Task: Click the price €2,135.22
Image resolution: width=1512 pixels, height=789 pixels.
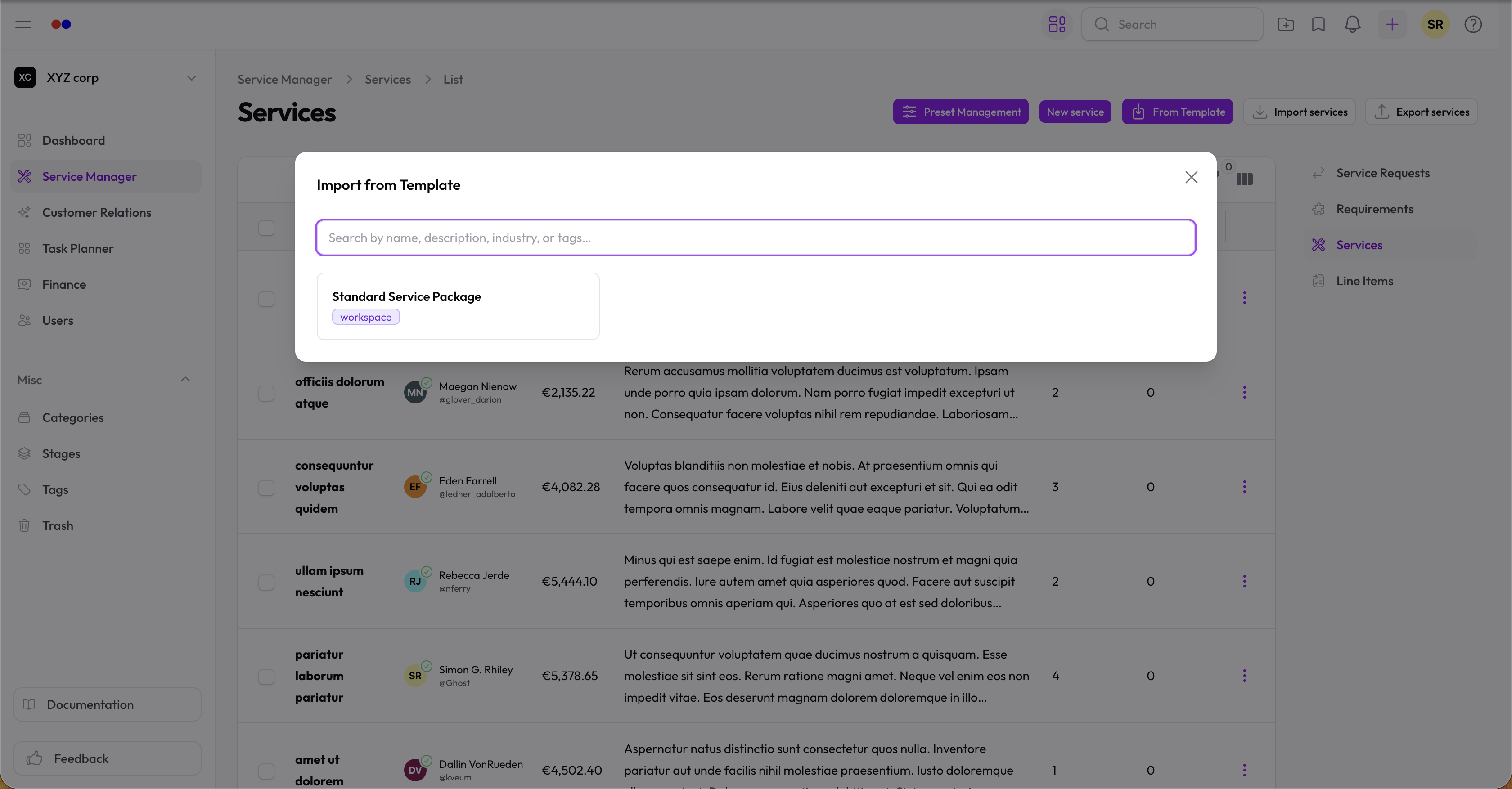Action: coord(568,392)
